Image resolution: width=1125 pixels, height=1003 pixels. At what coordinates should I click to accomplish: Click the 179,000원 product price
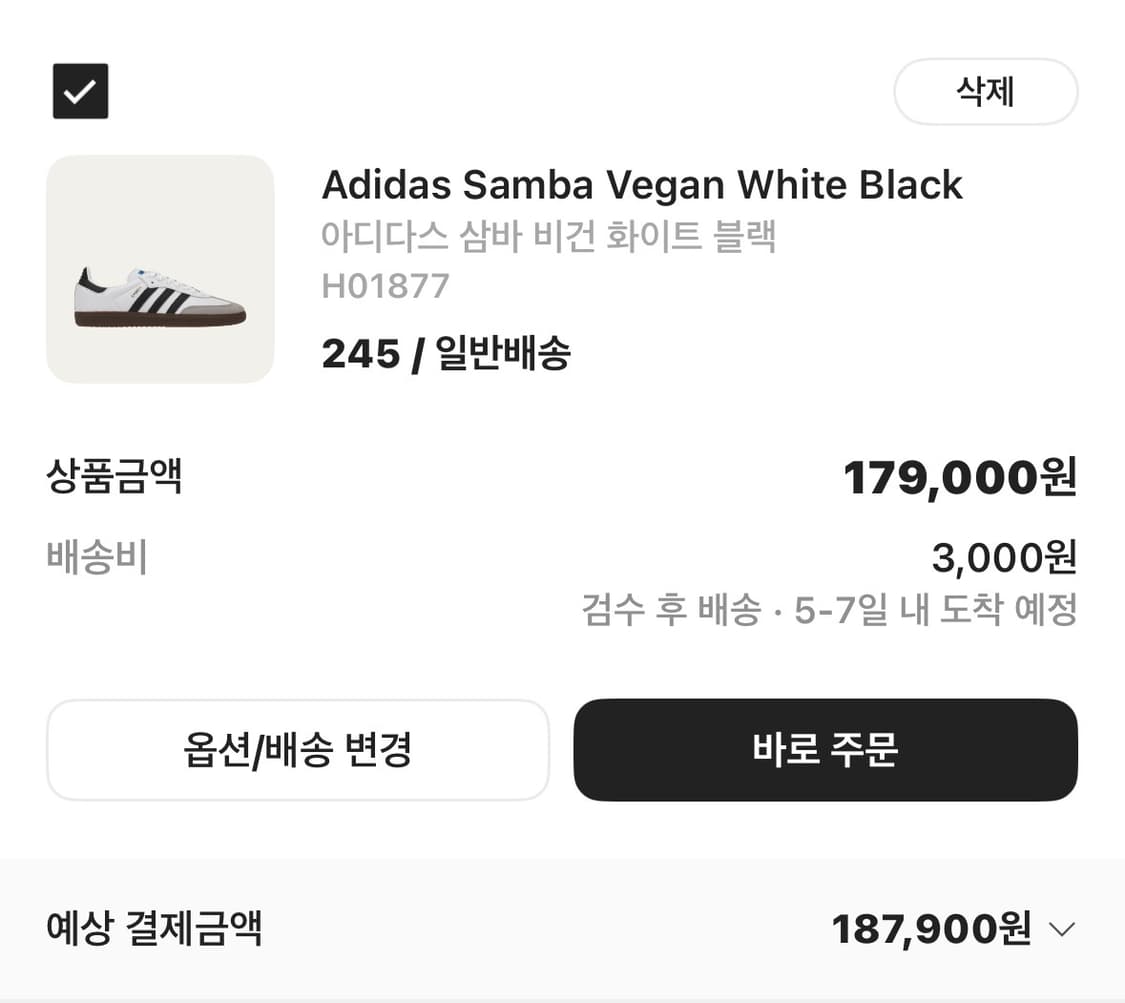pos(960,478)
